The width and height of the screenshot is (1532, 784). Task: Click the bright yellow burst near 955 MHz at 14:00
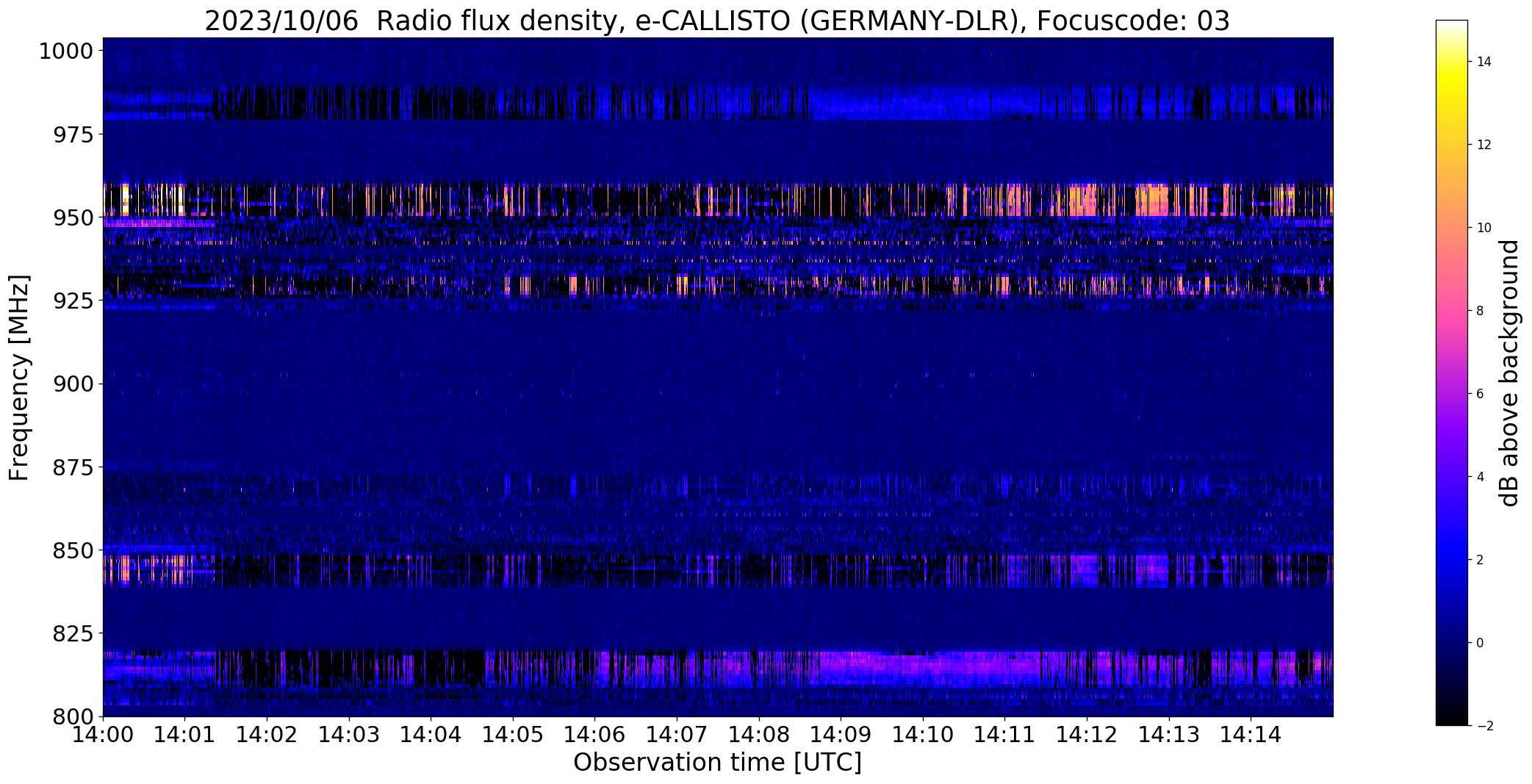click(x=125, y=198)
